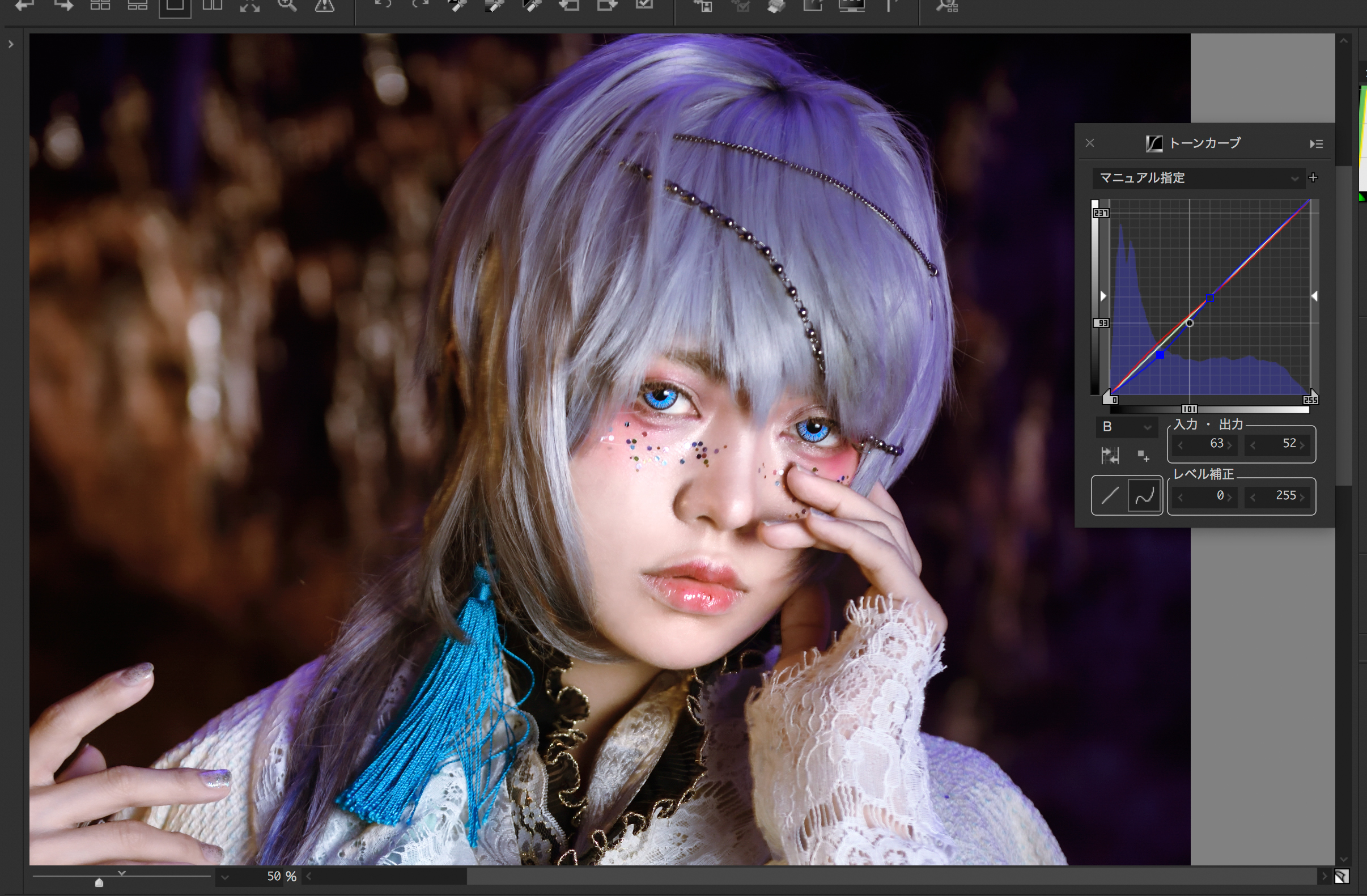Open zoom percentage dropdown near 50 %
Viewport: 1367px width, 896px height.
pyautogui.click(x=225, y=877)
